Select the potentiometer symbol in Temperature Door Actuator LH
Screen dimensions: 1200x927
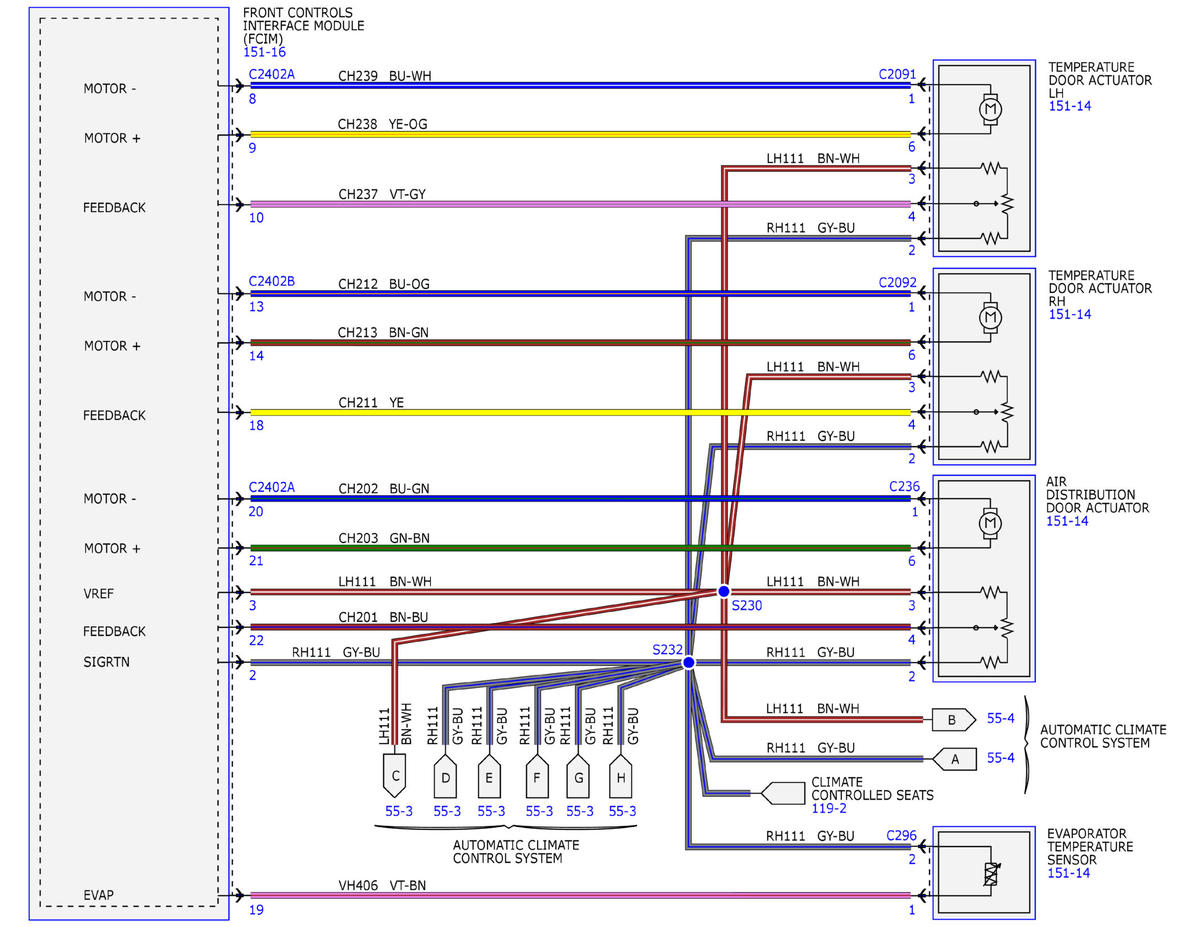coord(1006,204)
